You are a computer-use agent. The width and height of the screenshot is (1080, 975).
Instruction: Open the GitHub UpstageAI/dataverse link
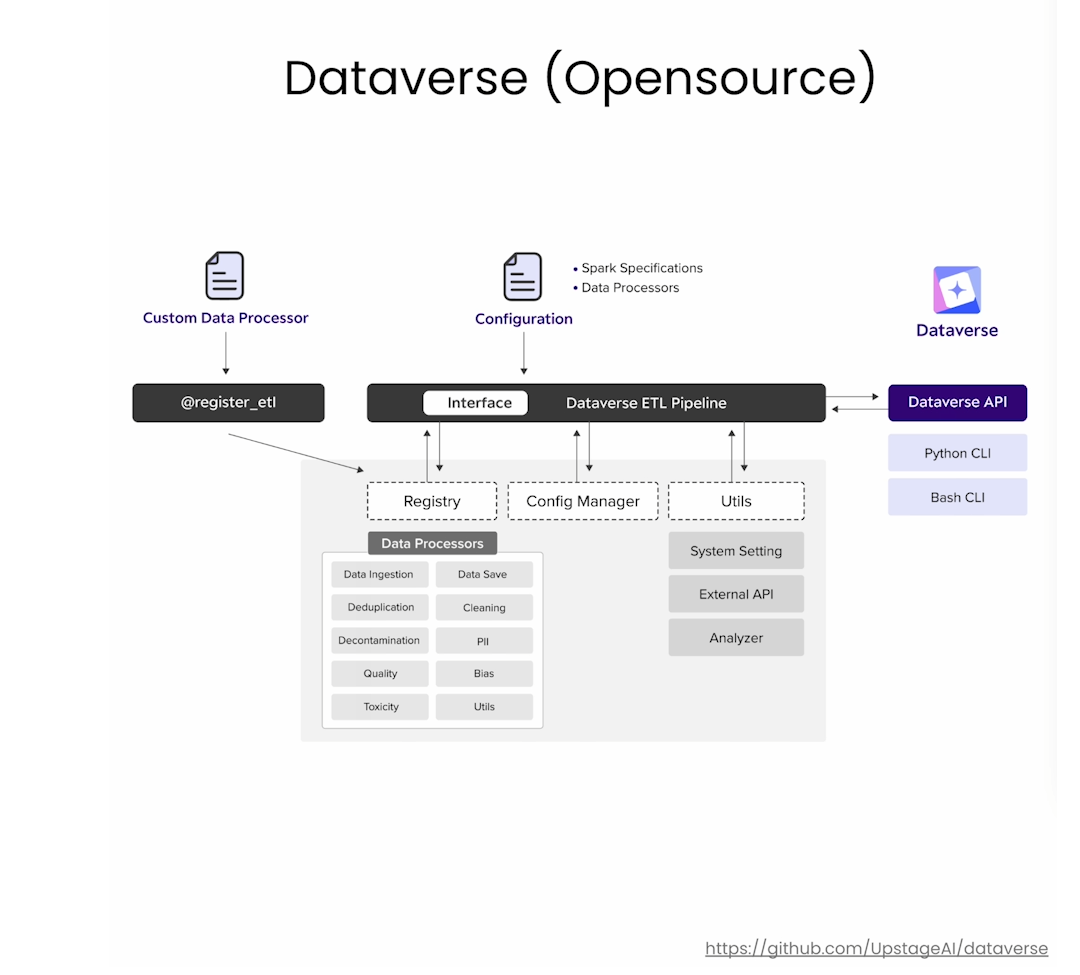tap(876, 948)
